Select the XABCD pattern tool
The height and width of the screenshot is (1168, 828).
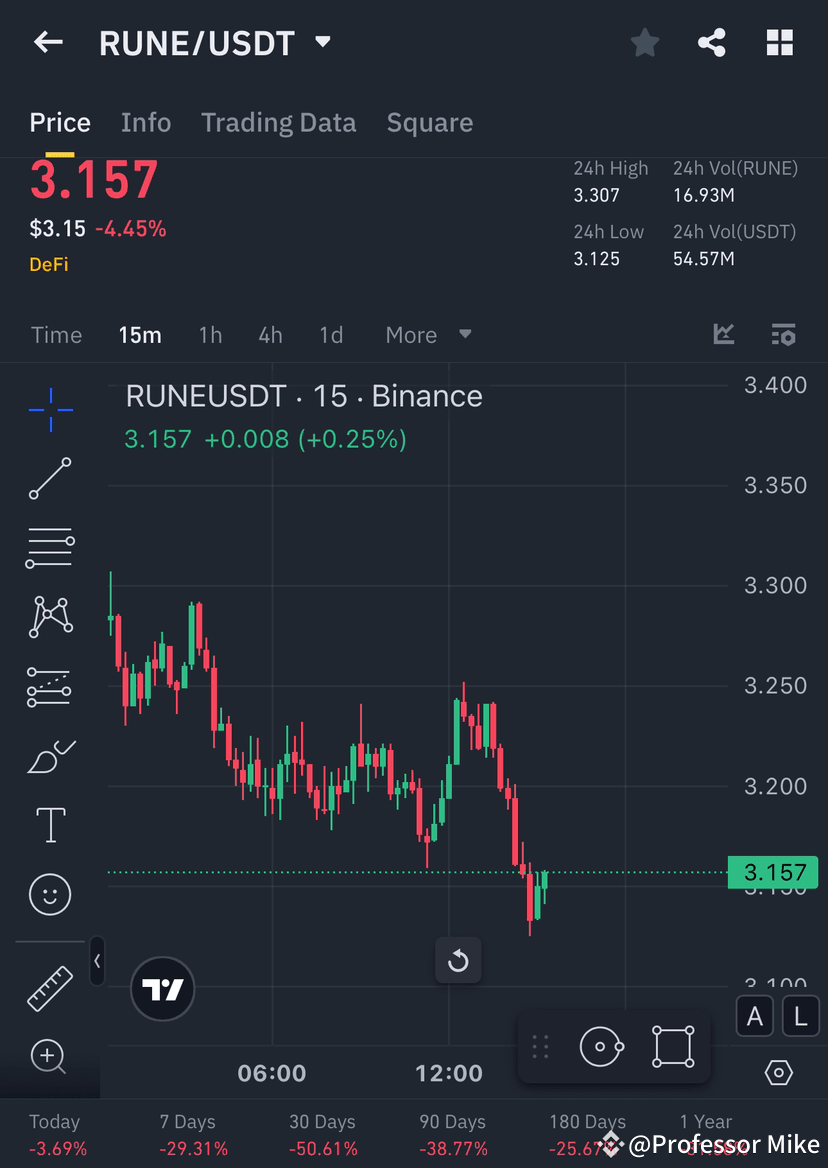click(50, 616)
